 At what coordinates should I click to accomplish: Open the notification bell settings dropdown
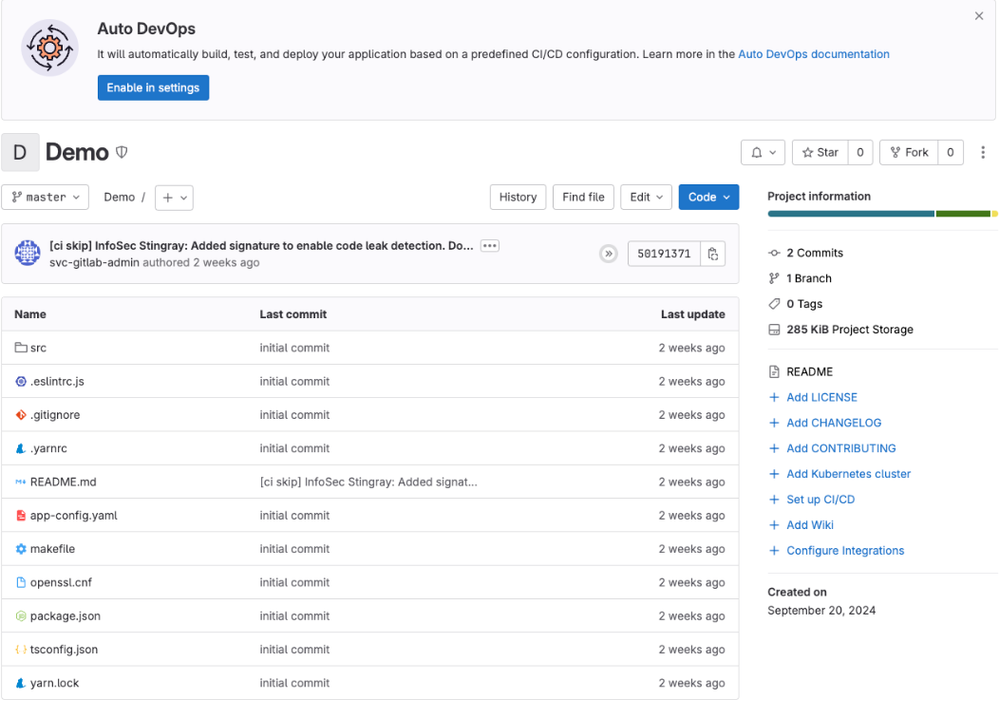point(762,152)
